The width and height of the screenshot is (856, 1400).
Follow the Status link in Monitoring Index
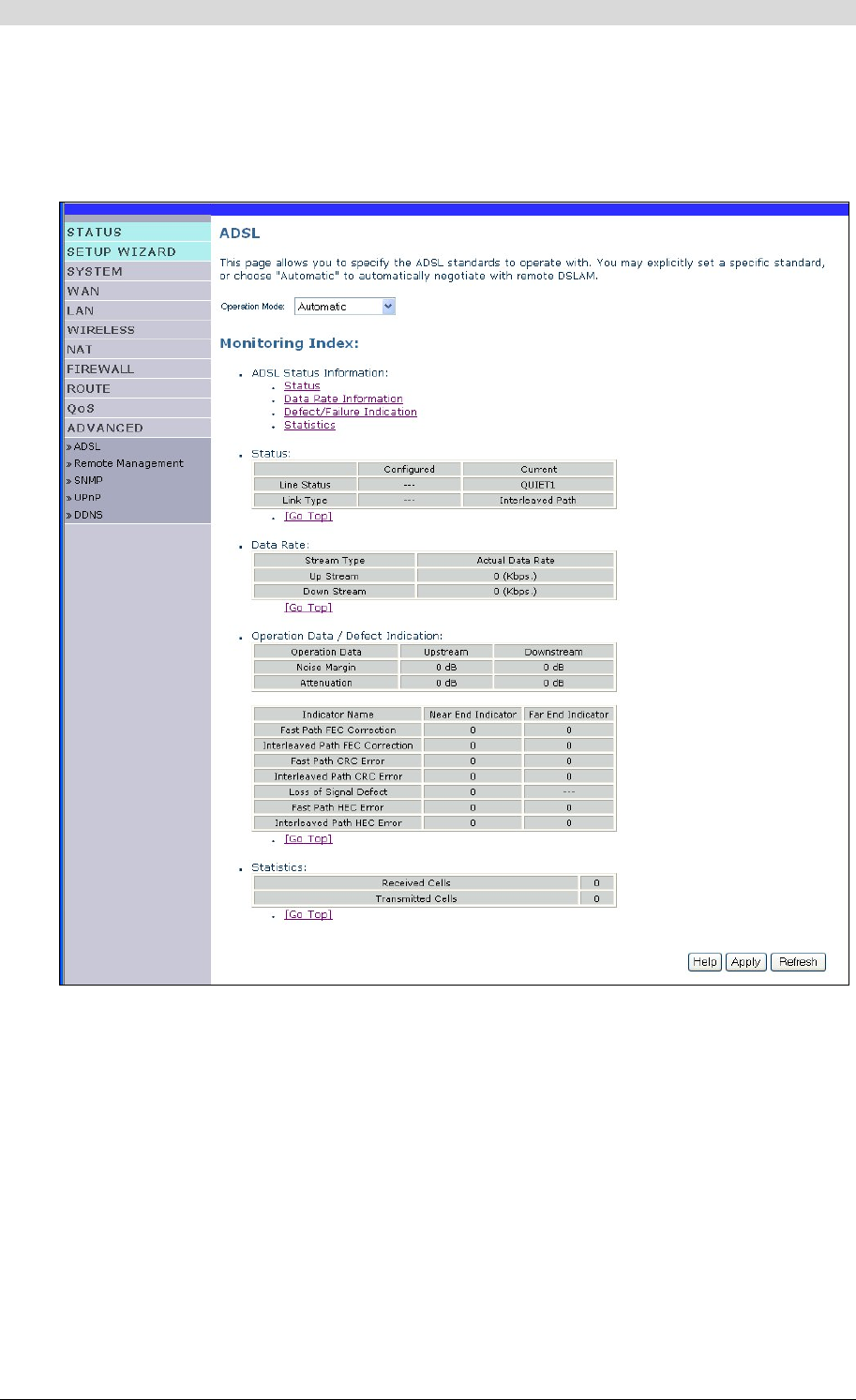pos(302,385)
